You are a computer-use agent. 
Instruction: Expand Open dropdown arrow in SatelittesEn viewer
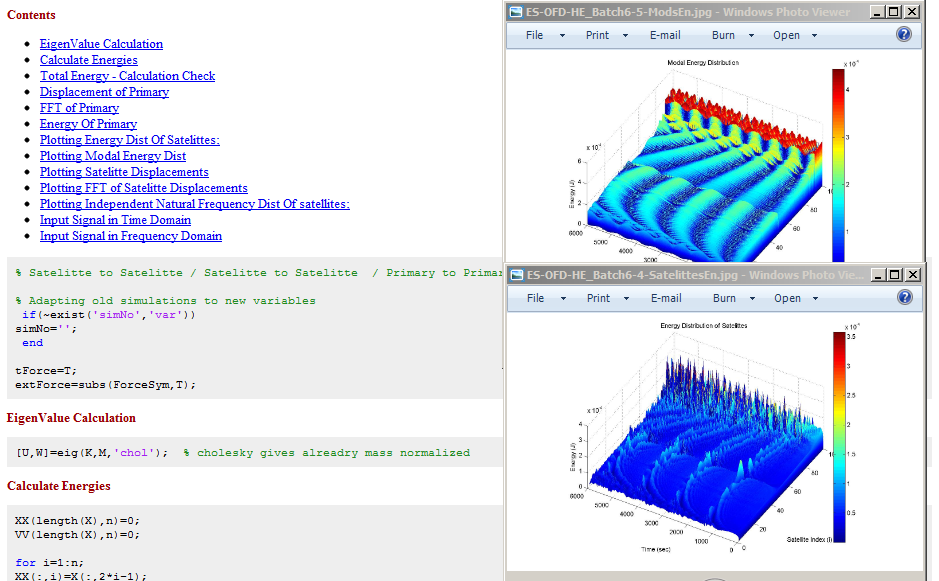[x=815, y=299]
